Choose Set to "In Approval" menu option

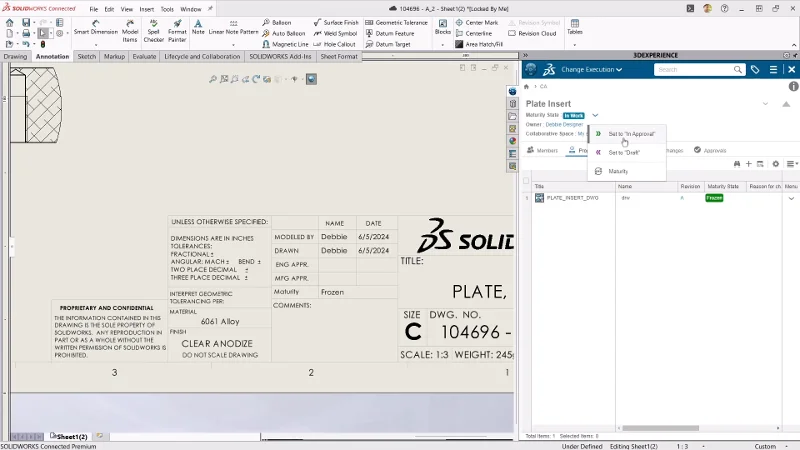coord(630,133)
